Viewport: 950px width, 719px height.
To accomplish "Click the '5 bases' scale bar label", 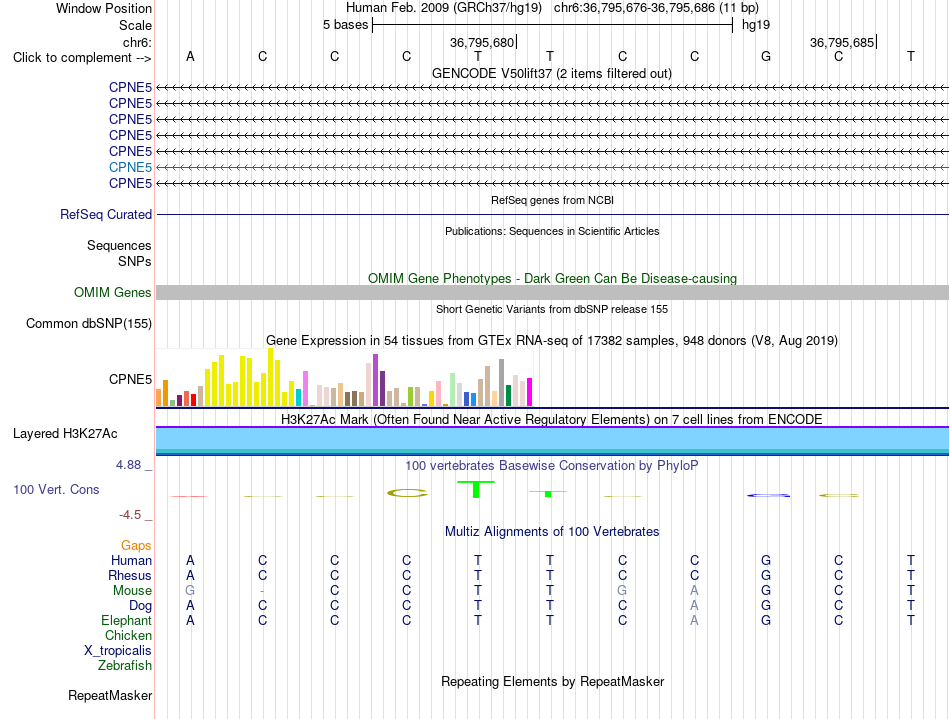I will point(345,25).
